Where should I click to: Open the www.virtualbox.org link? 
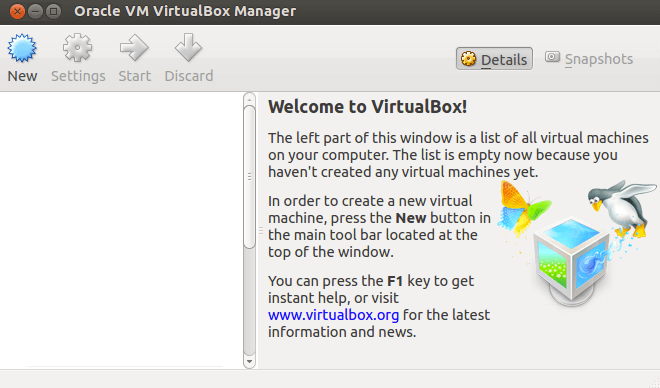(x=333, y=315)
